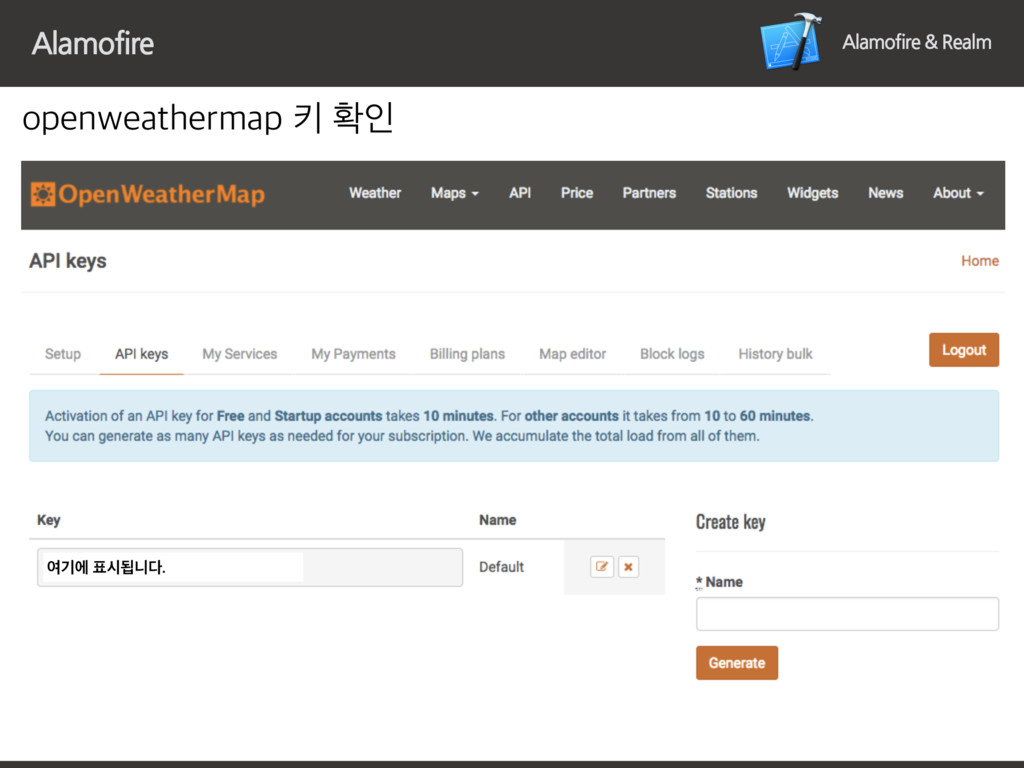The height and width of the screenshot is (768, 1024).
Task: Click the edit icon for Default key
Action: point(601,567)
